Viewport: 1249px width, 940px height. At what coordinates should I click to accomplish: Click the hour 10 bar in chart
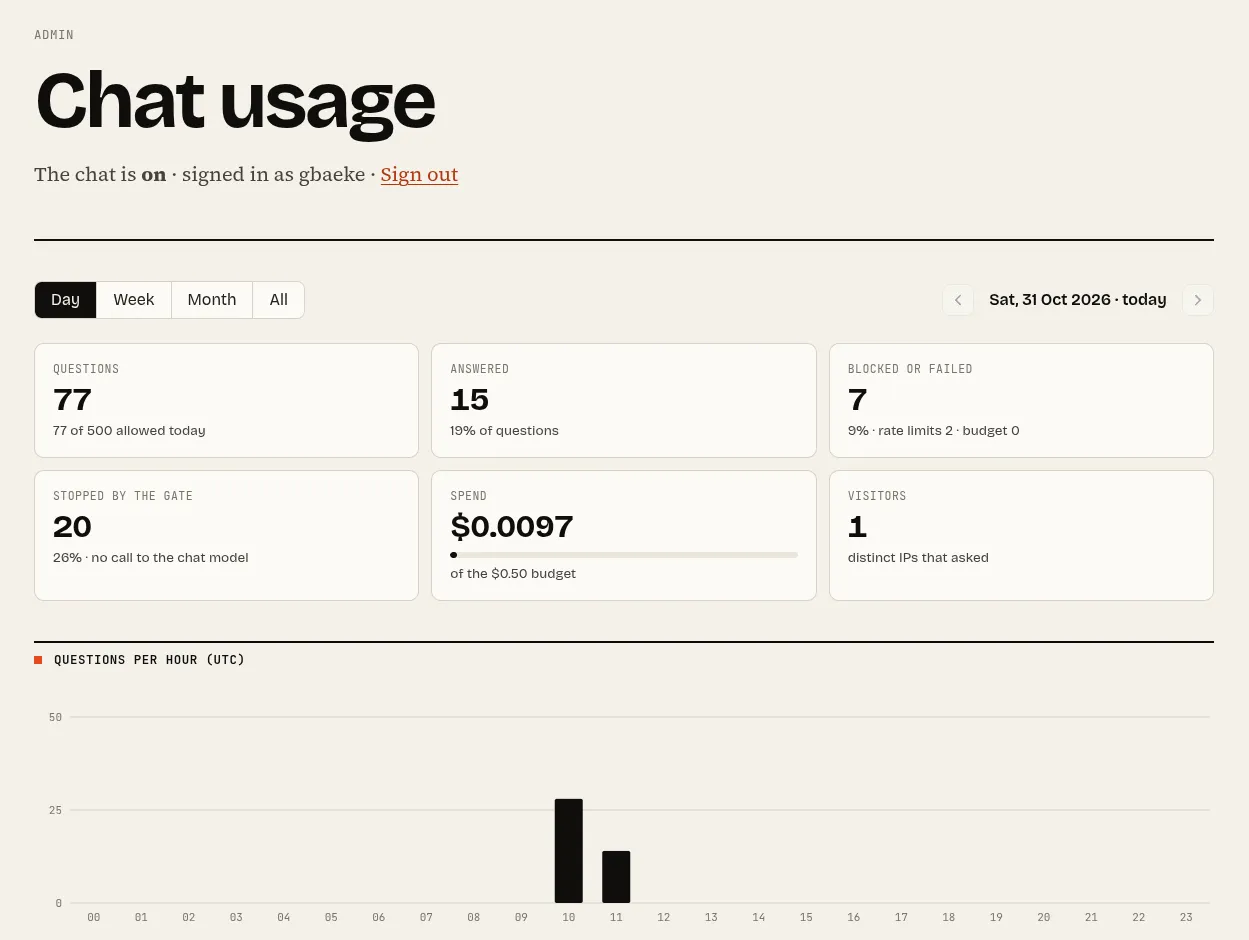pyautogui.click(x=569, y=851)
